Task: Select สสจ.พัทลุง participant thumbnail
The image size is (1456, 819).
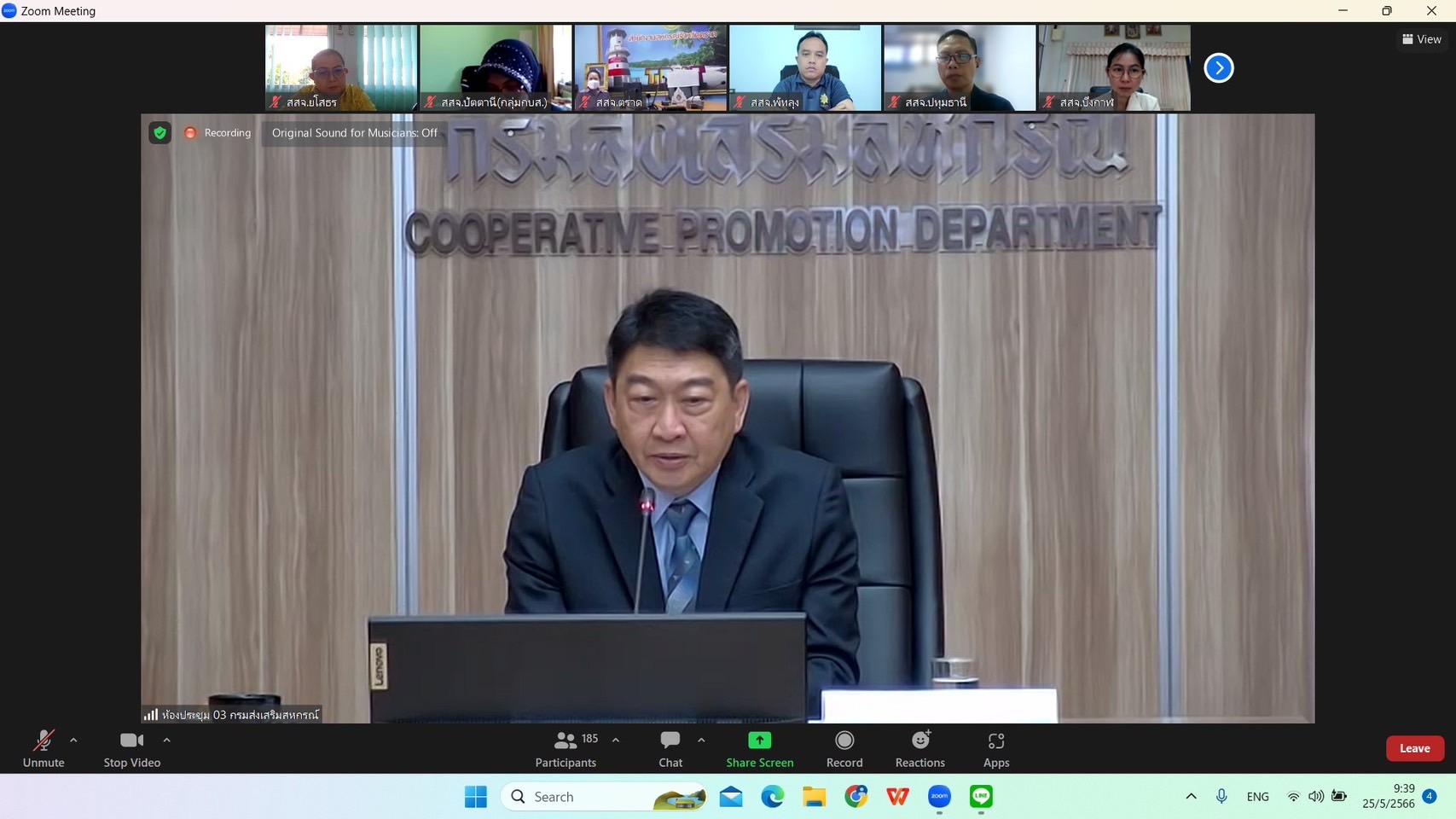Action: [x=805, y=67]
